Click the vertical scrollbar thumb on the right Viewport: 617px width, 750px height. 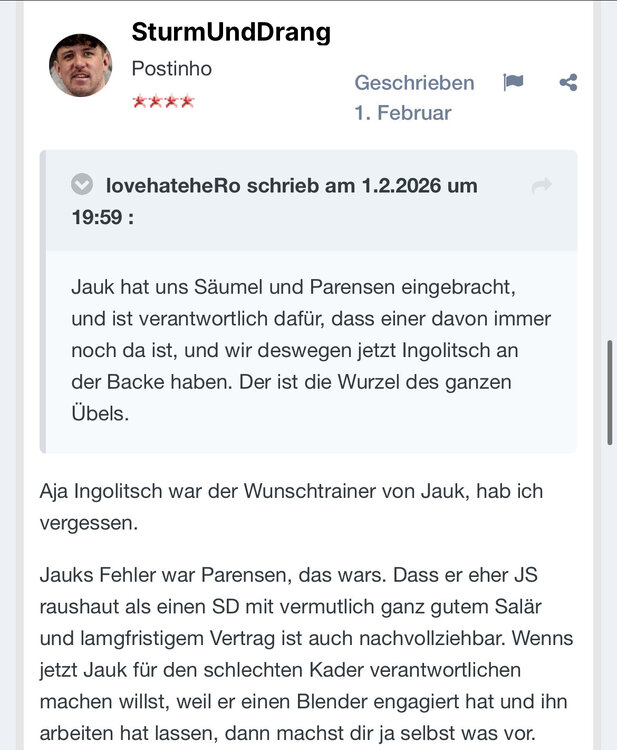[x=610, y=393]
